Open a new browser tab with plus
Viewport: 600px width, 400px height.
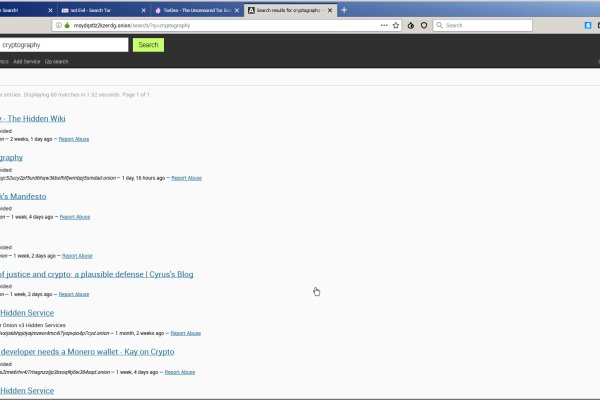click(x=344, y=9)
